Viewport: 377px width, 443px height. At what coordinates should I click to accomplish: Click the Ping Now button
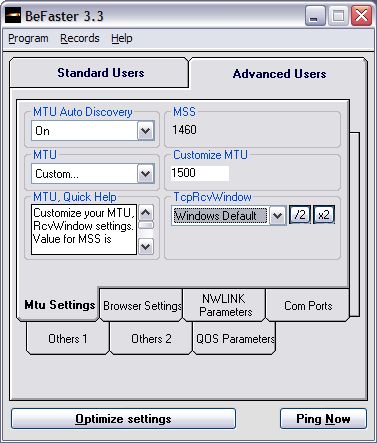(x=323, y=419)
